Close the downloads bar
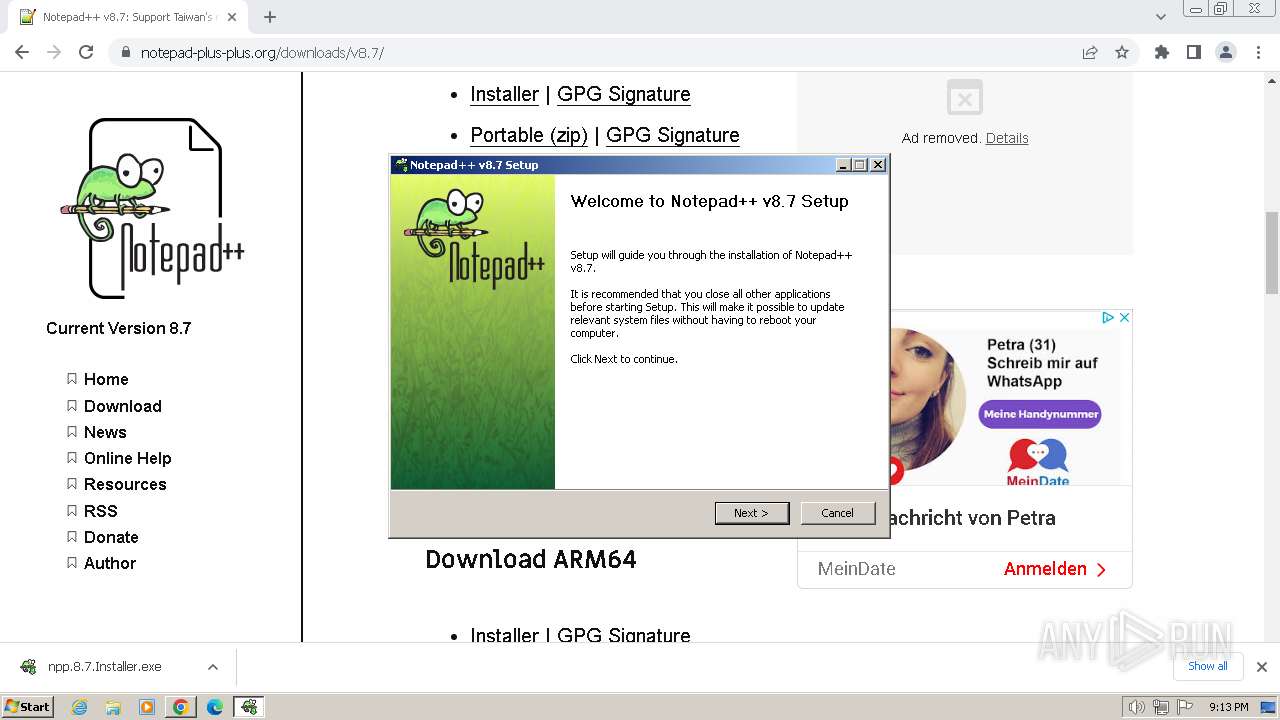 coord(1262,667)
